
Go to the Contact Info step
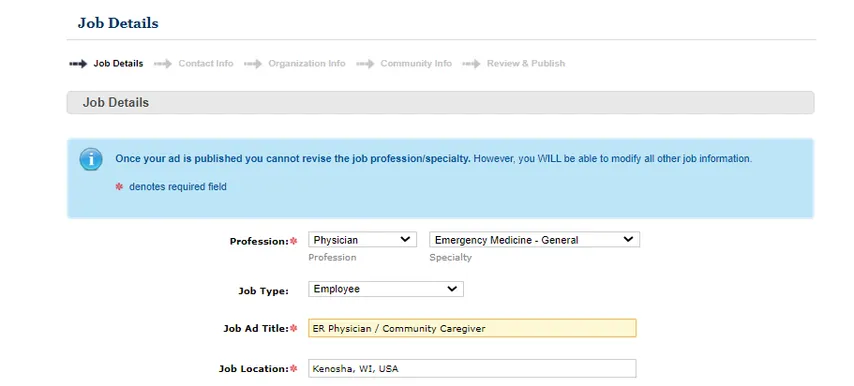206,64
